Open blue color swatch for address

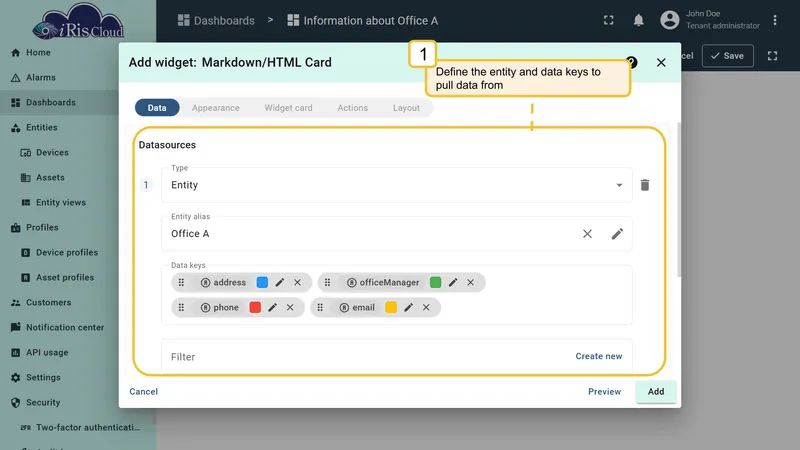pyautogui.click(x=262, y=282)
